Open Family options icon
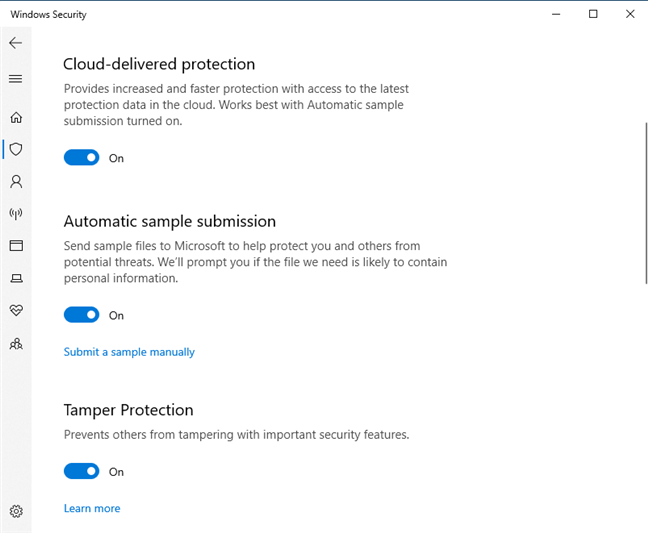Image resolution: width=648 pixels, height=533 pixels. click(x=15, y=343)
